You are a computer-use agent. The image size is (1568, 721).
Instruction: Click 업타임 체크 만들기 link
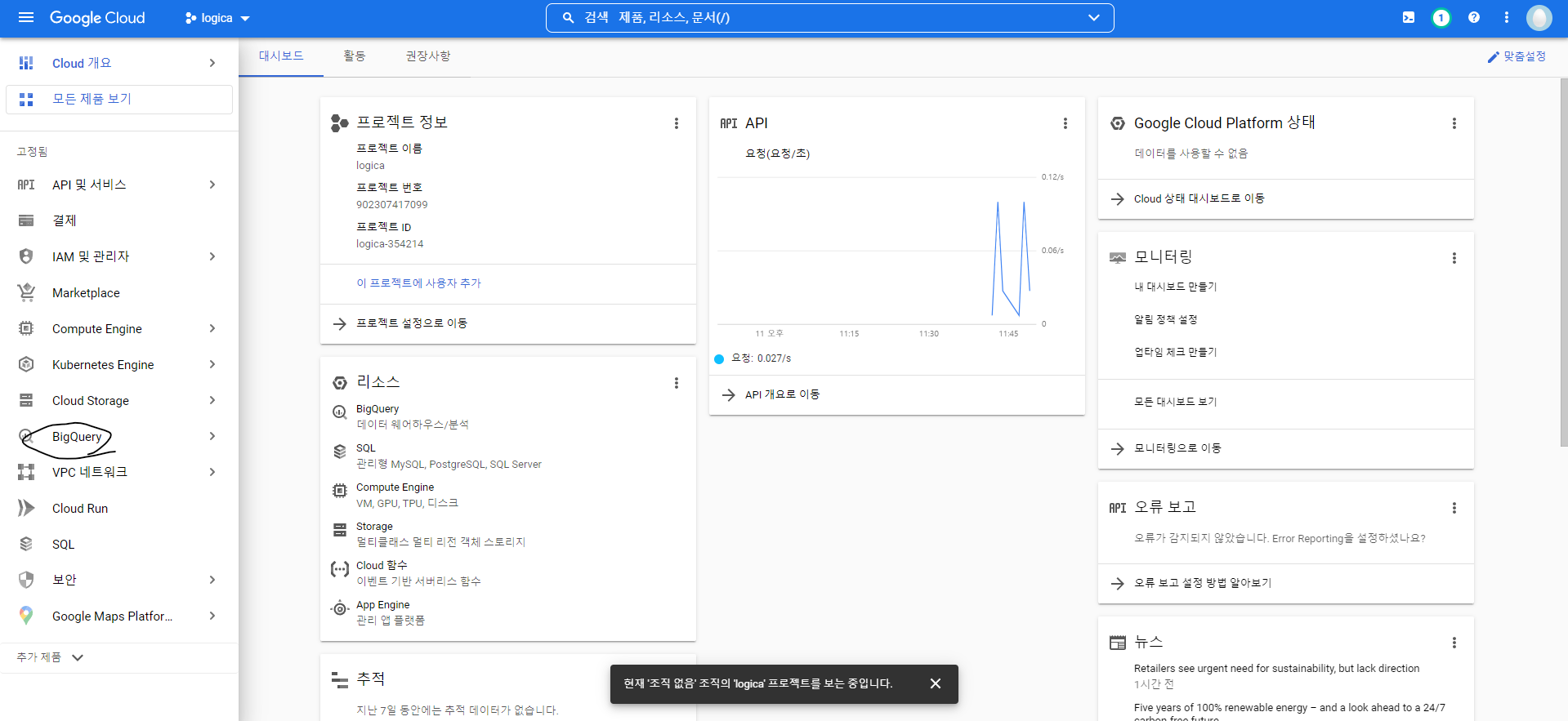pos(1175,352)
